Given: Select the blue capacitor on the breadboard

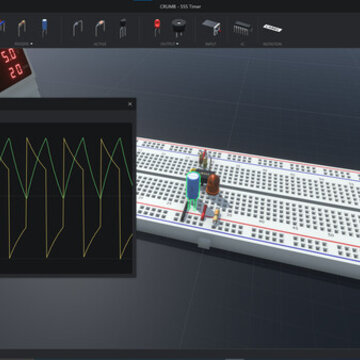Looking at the screenshot, I should click(x=193, y=187).
